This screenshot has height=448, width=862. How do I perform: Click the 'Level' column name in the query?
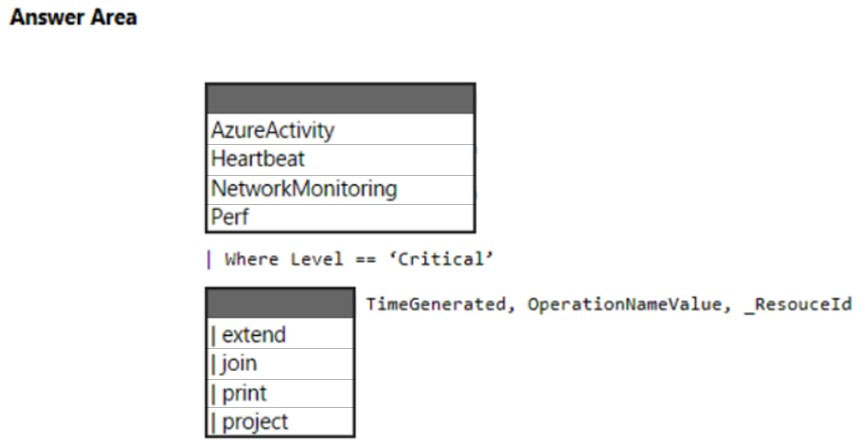click(317, 259)
